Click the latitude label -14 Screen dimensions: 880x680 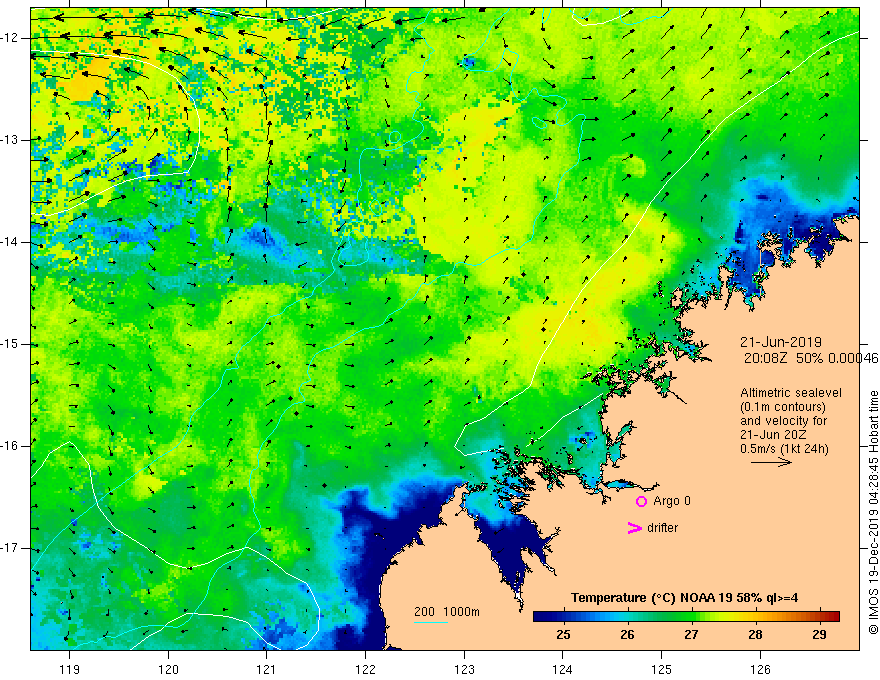(11, 242)
